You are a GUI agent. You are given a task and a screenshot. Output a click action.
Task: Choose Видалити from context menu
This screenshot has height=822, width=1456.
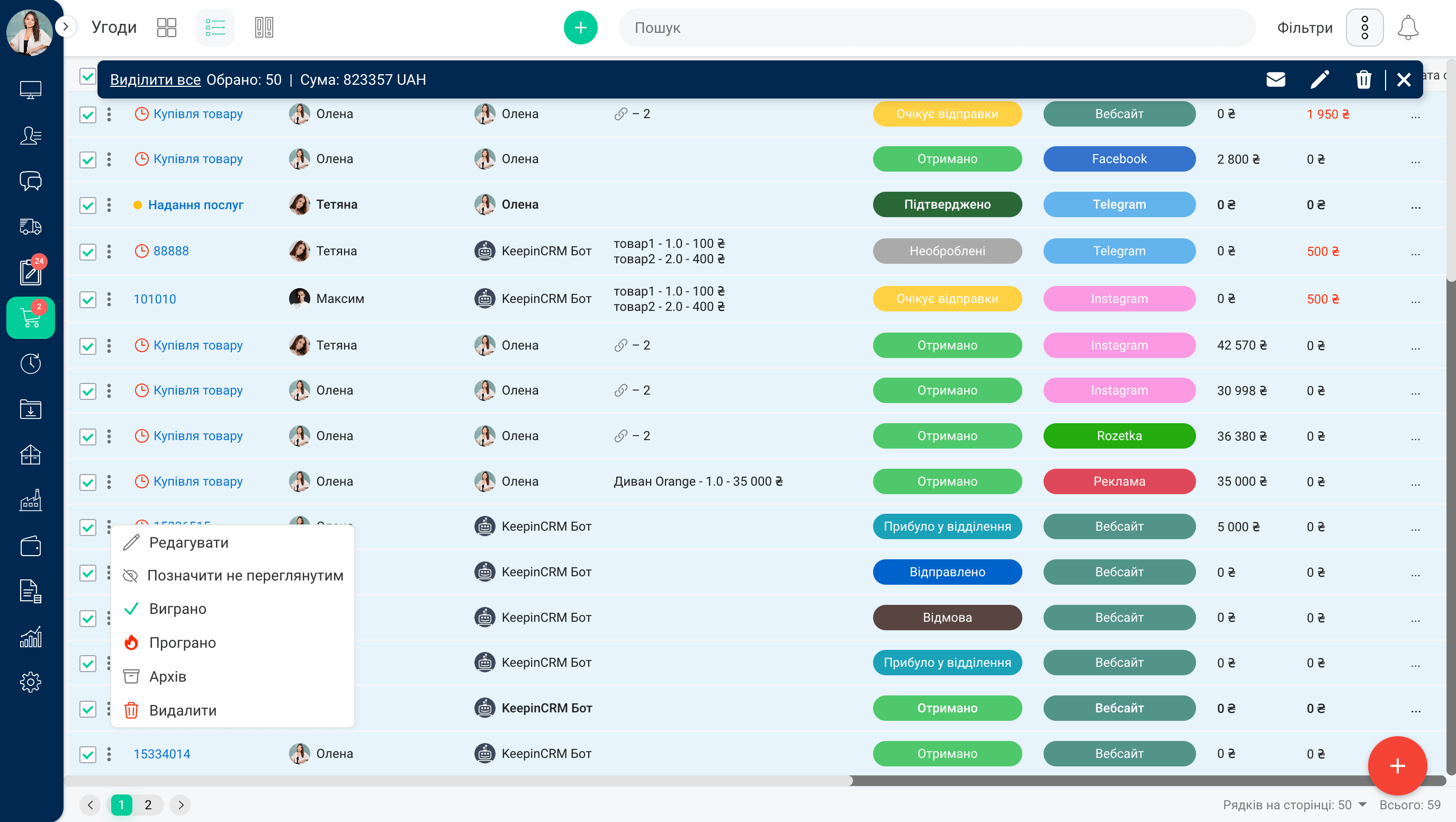click(233, 711)
